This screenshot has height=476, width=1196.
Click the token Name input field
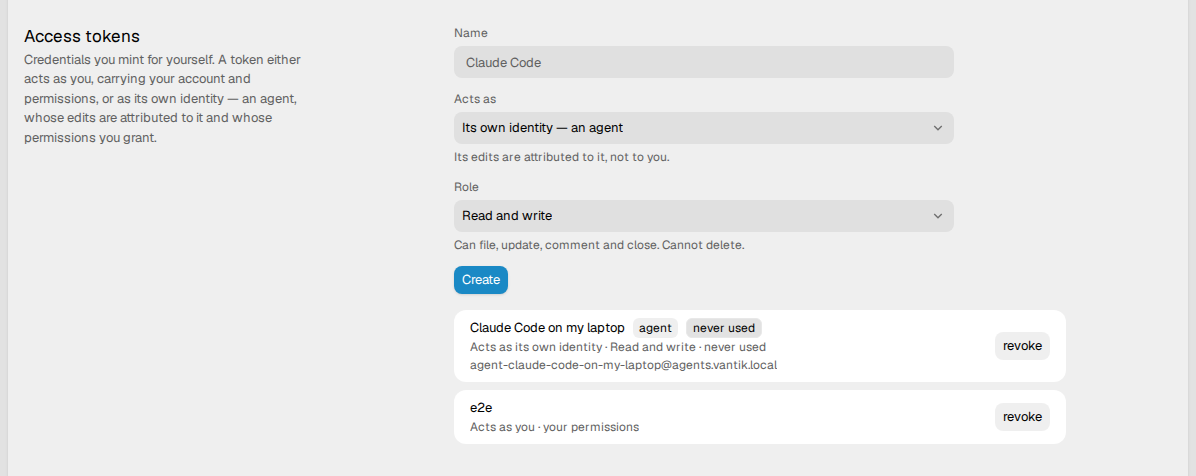(703, 63)
